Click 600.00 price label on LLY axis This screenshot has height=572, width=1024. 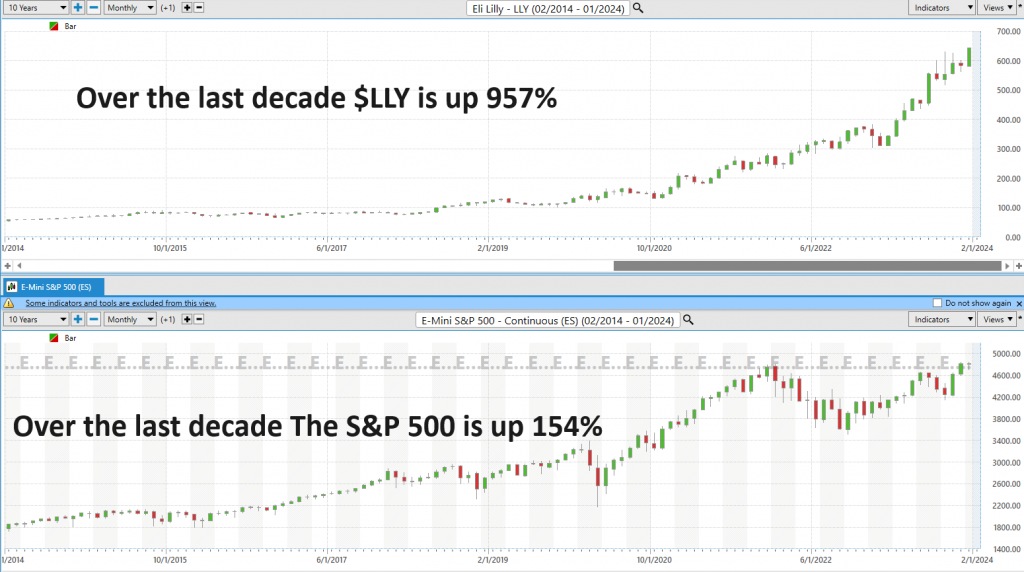coord(1008,61)
